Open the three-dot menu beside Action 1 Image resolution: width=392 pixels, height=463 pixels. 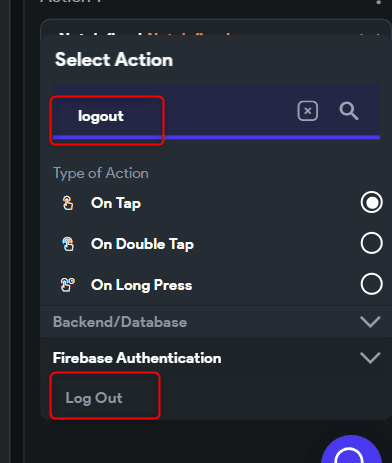(x=378, y=2)
